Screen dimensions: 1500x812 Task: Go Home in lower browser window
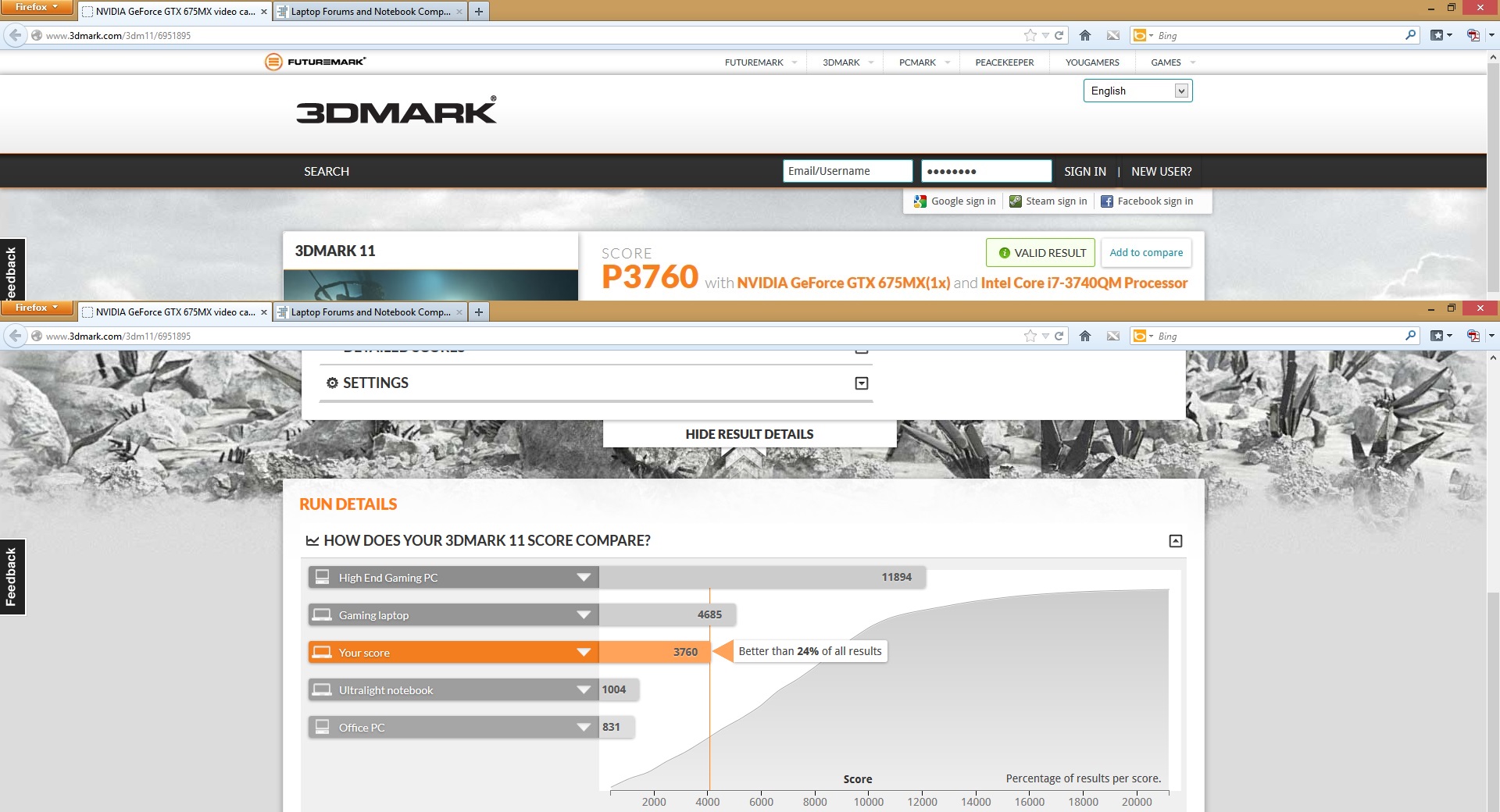(x=1085, y=336)
